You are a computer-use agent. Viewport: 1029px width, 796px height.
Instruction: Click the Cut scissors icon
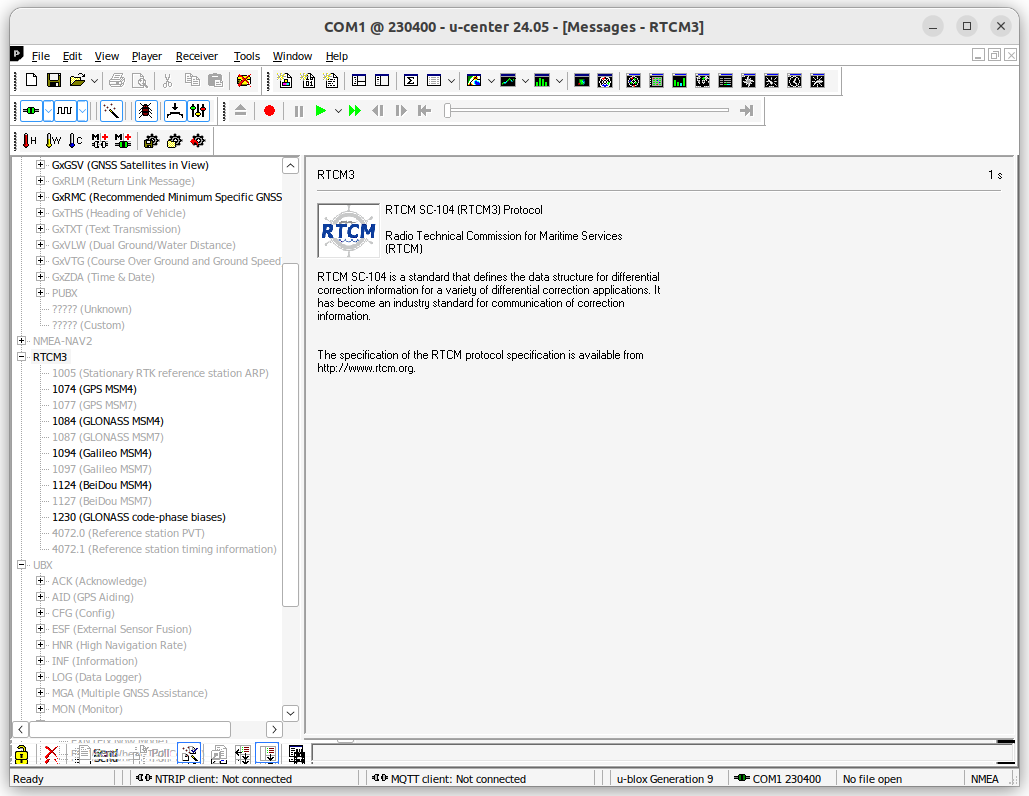click(x=167, y=80)
